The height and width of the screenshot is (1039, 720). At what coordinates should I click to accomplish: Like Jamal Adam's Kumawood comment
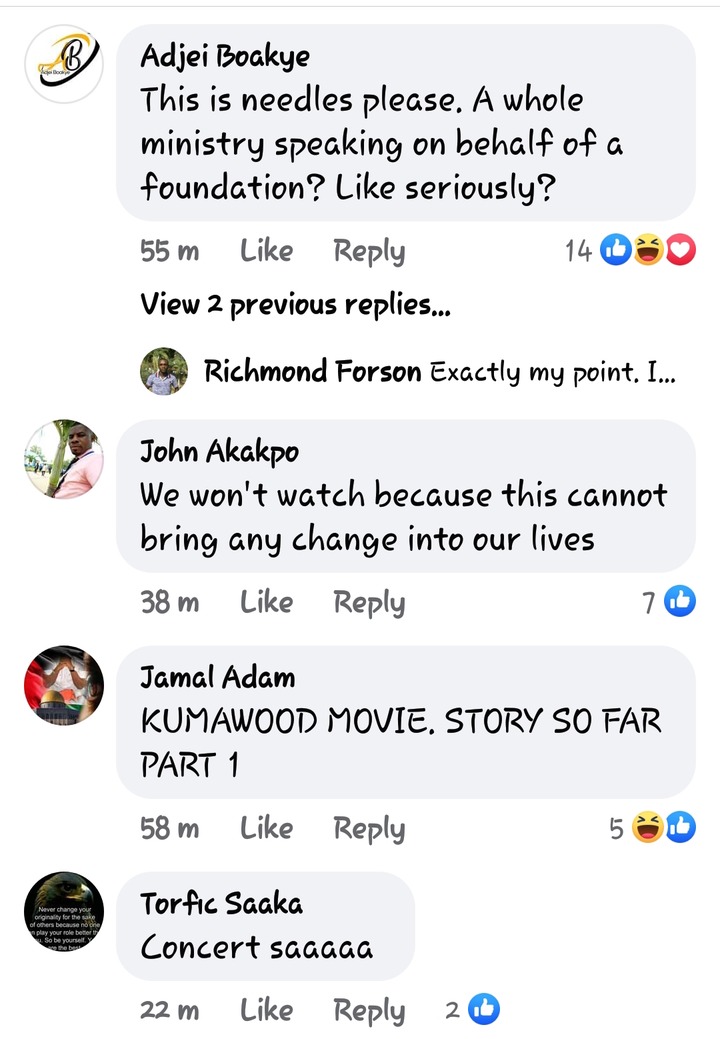pyautogui.click(x=266, y=828)
